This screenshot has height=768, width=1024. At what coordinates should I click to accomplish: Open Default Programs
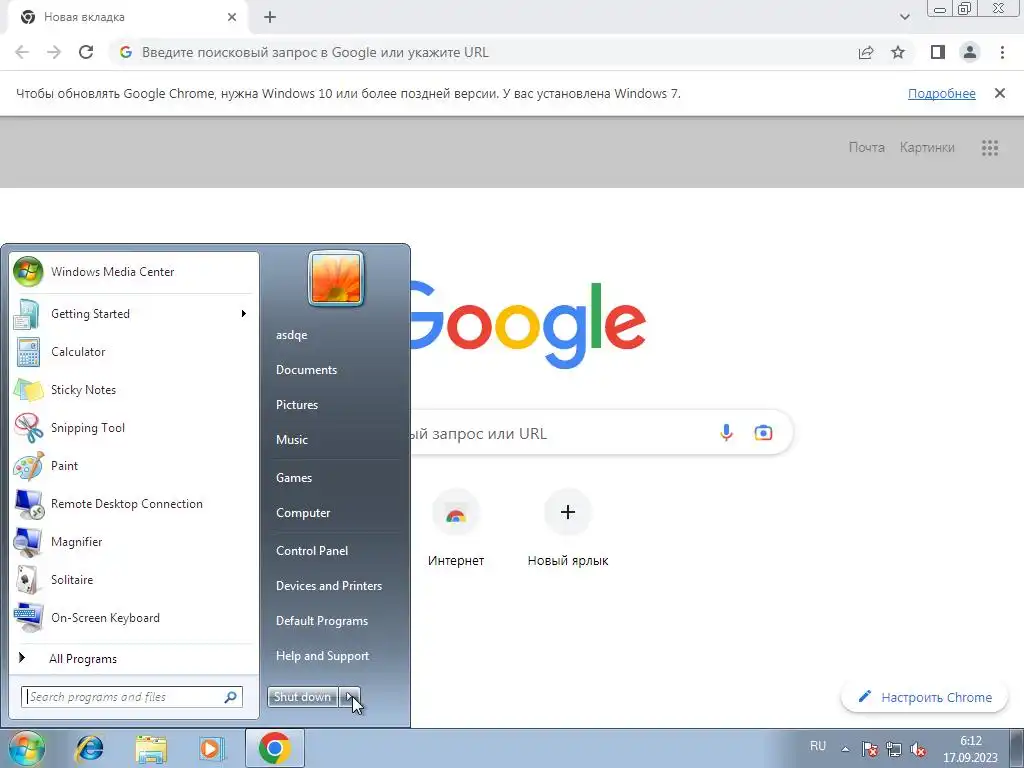pos(336,621)
